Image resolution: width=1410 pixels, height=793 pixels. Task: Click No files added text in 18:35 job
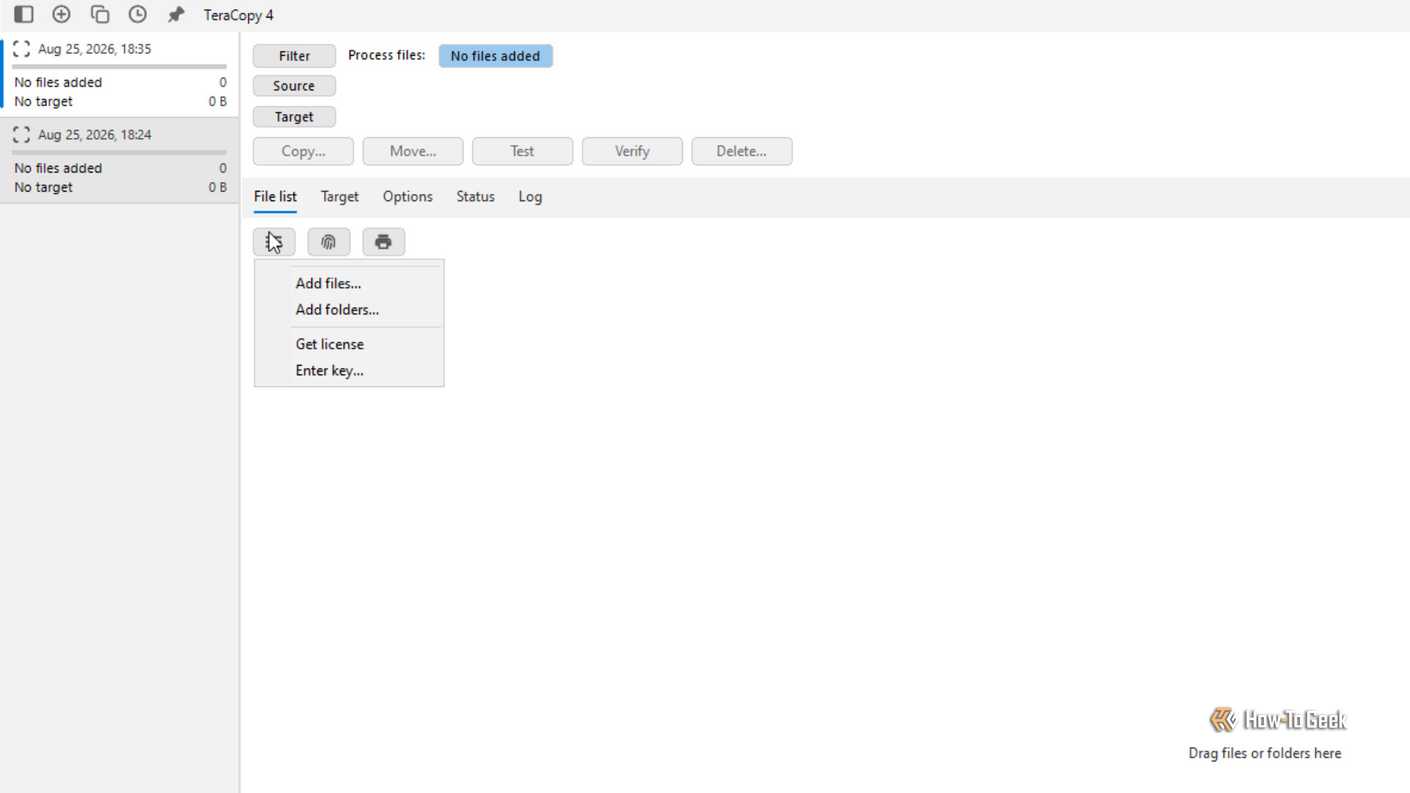coord(58,82)
